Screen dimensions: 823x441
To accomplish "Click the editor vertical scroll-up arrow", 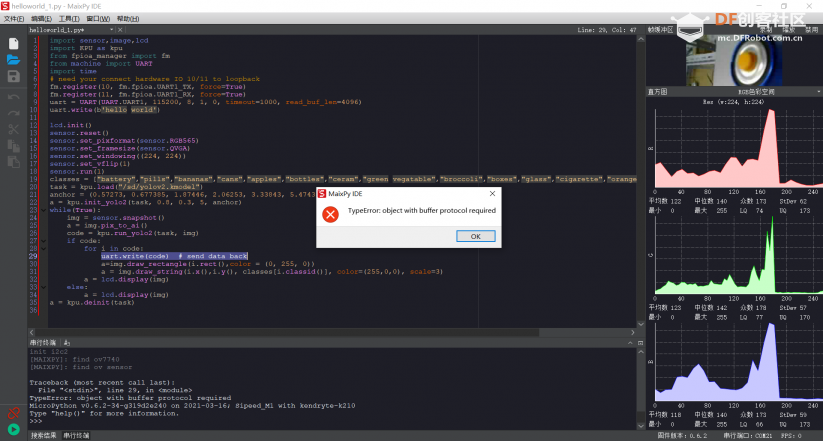I will pyautogui.click(x=641, y=40).
